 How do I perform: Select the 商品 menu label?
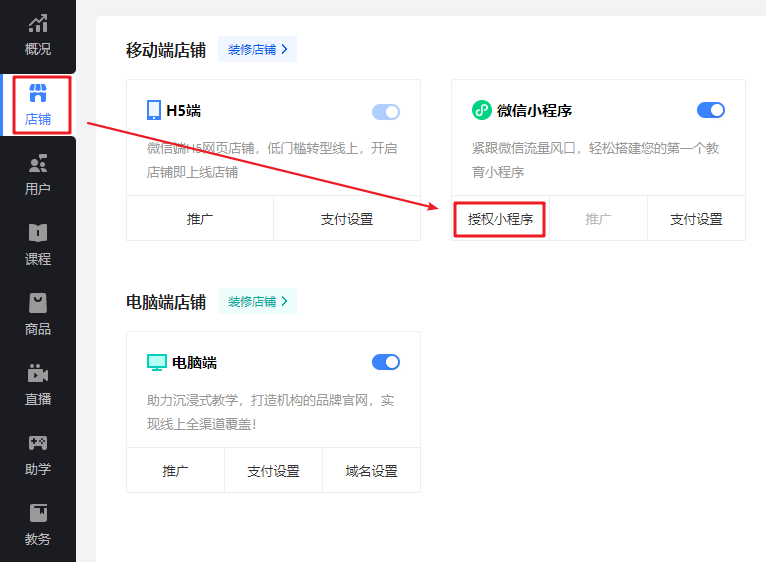(x=38, y=329)
